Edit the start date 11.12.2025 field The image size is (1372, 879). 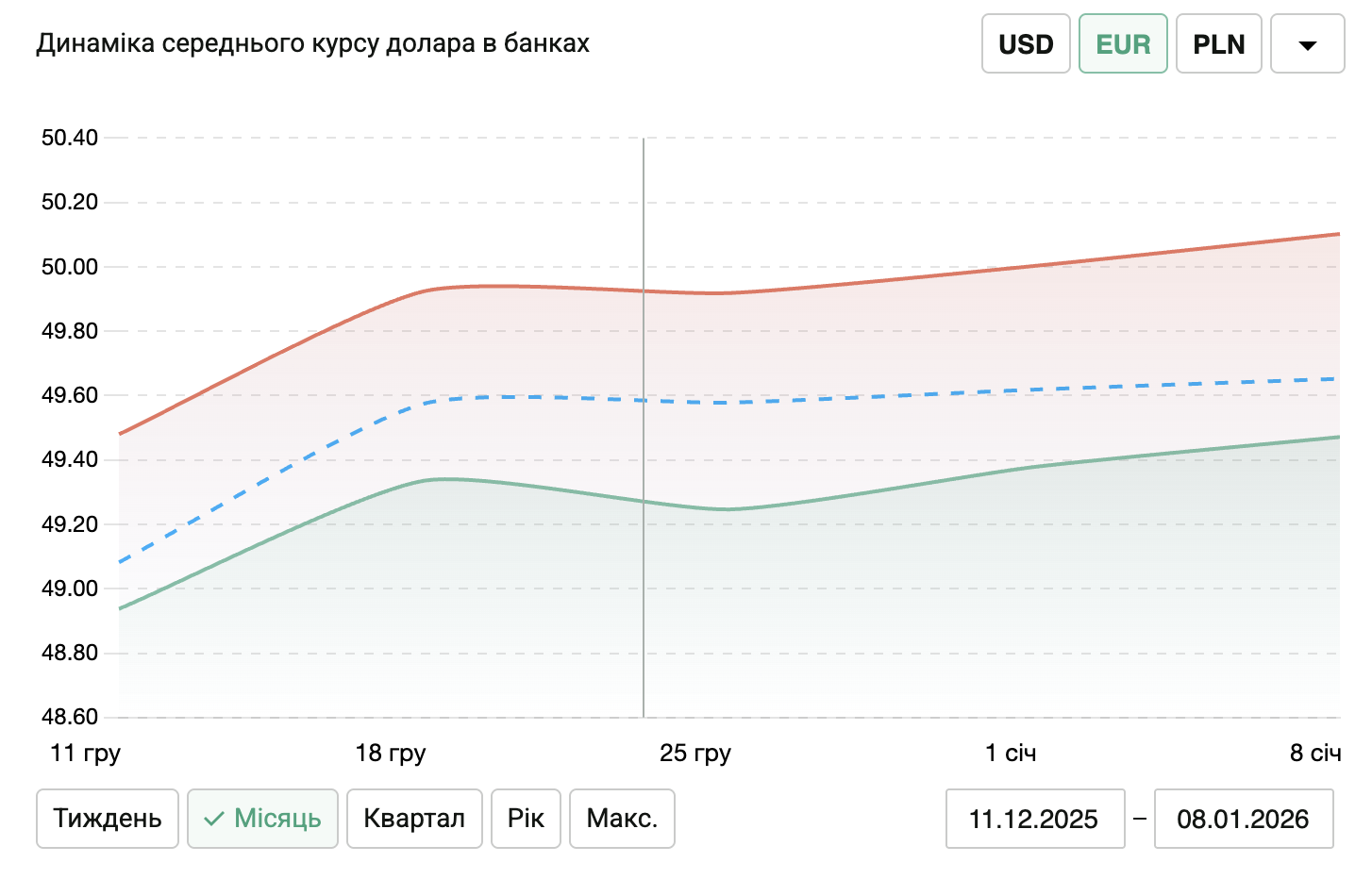tap(1034, 819)
